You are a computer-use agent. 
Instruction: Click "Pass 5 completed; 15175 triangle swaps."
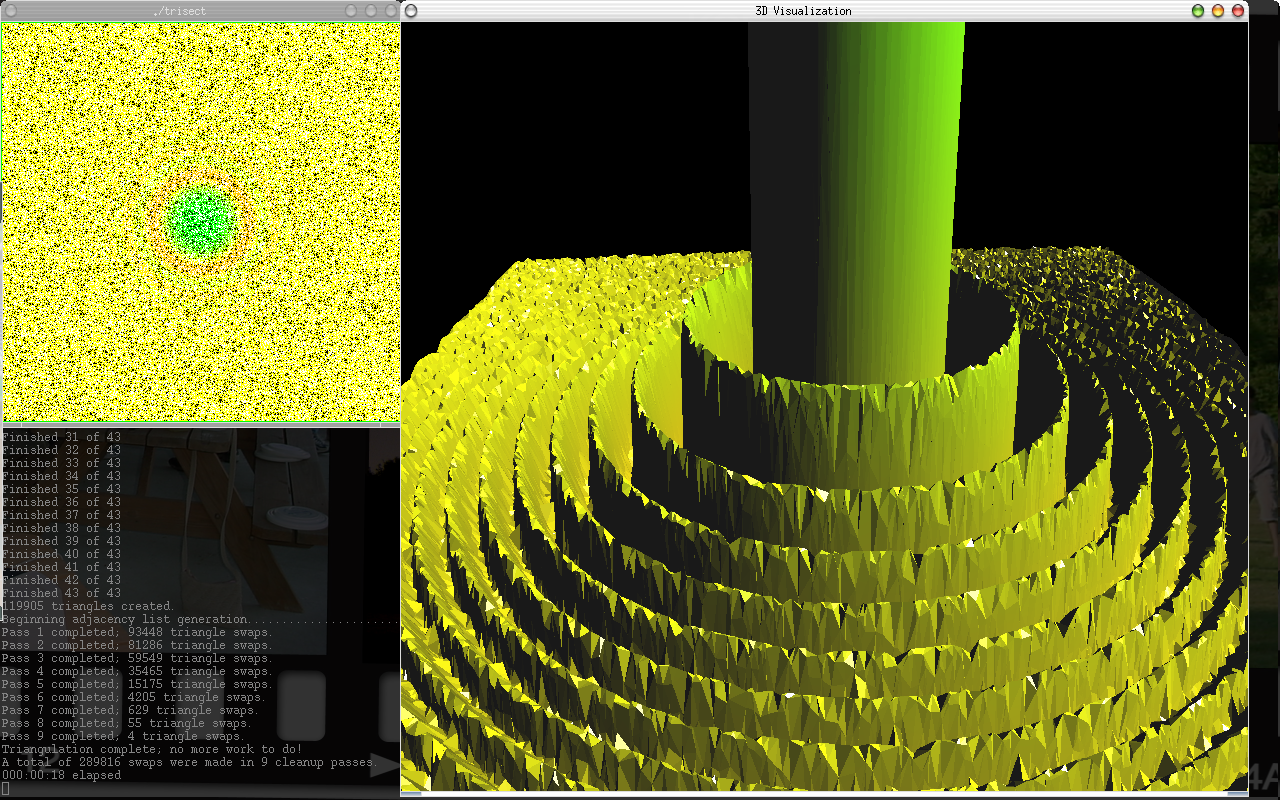[x=137, y=684]
